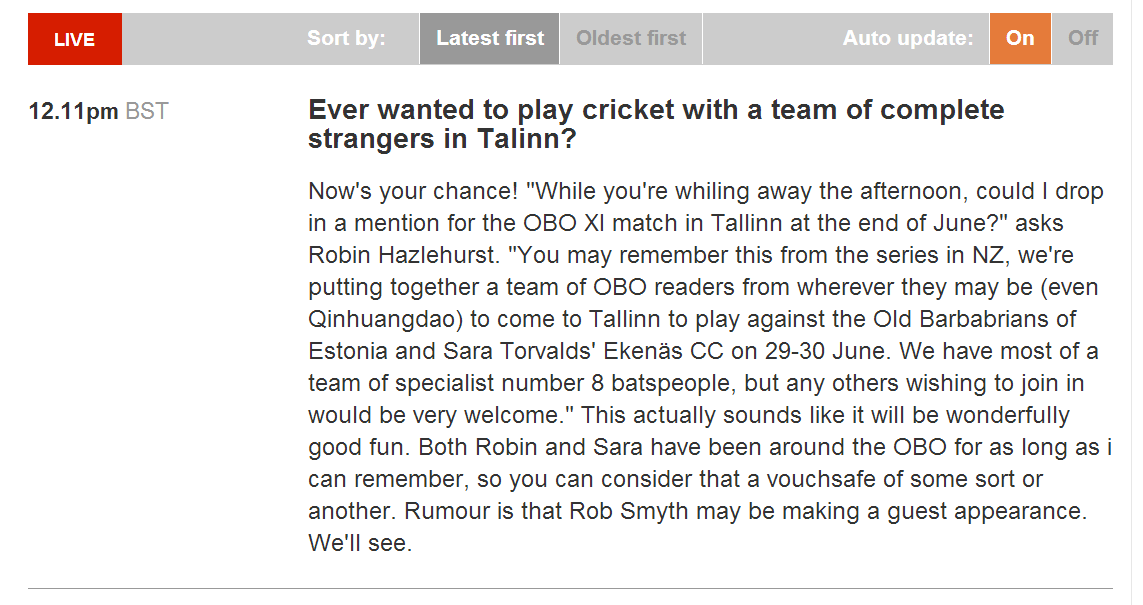Click the closing We'll see sentence
This screenshot has height=605, width=1143.
coord(360,543)
